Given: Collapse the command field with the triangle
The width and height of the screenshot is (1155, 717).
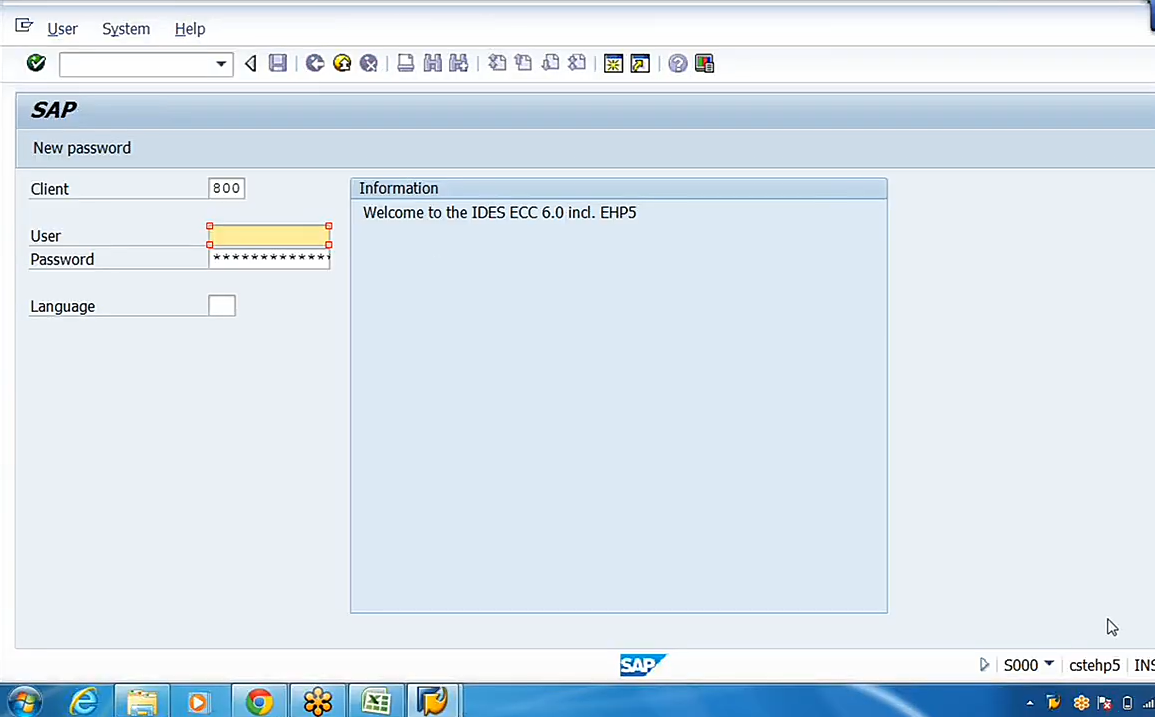Looking at the screenshot, I should pos(250,64).
